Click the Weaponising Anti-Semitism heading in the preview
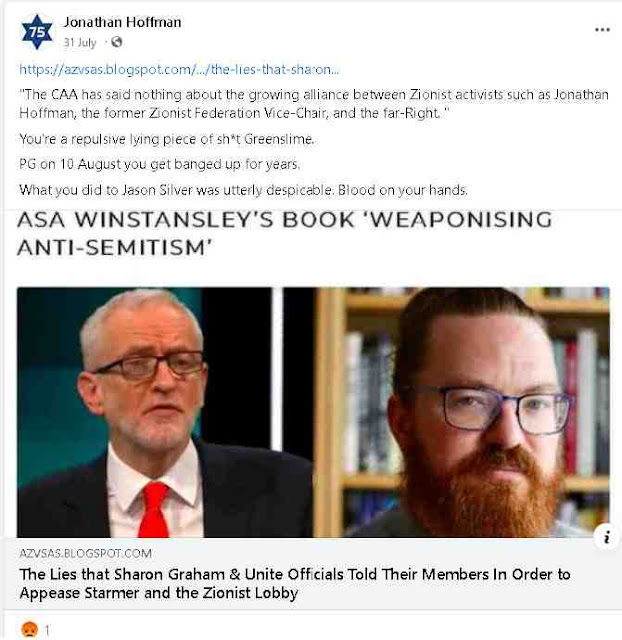 coord(284,233)
